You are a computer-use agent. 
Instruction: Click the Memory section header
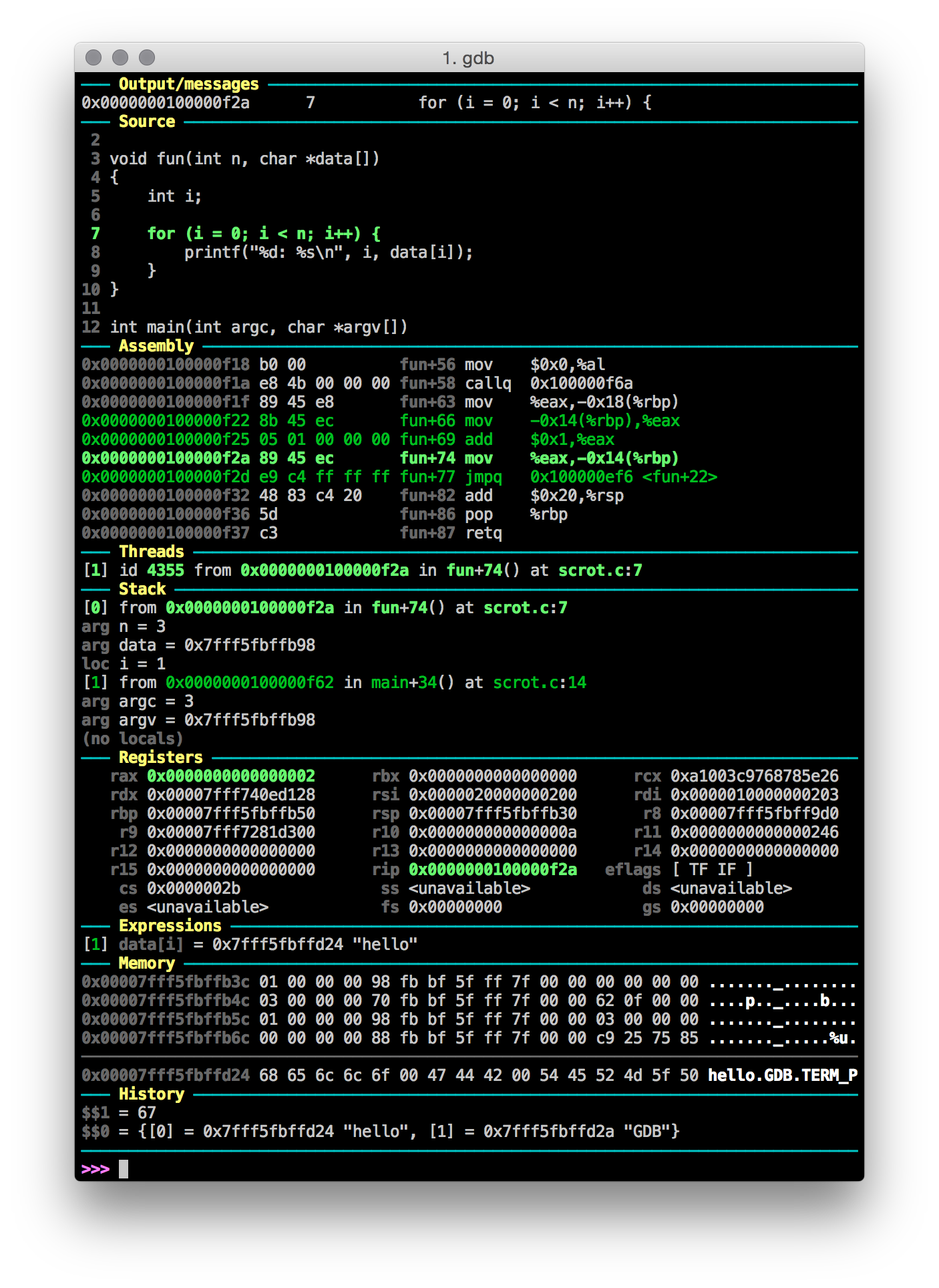(147, 963)
